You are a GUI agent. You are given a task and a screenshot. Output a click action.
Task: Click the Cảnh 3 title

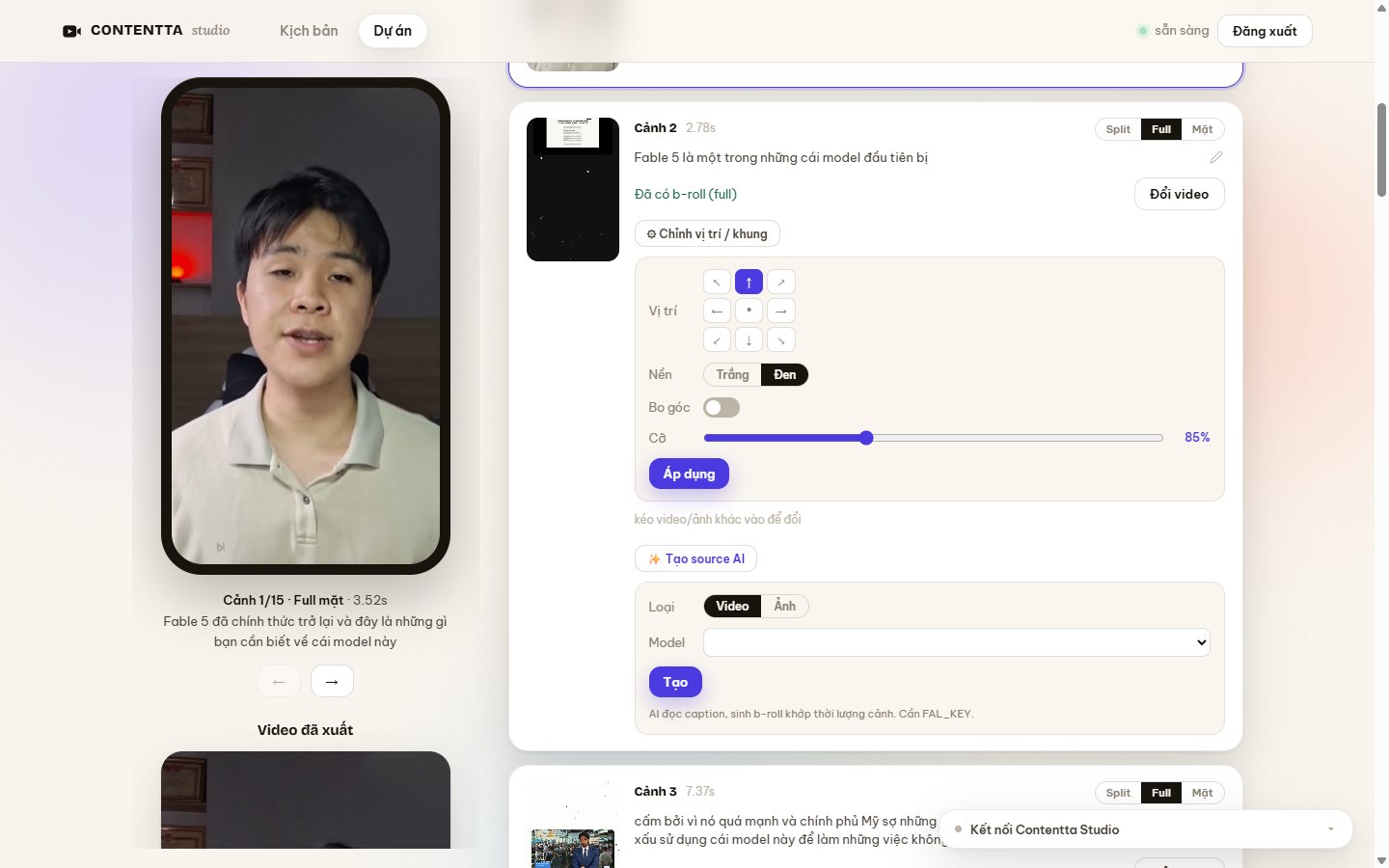pos(655,791)
